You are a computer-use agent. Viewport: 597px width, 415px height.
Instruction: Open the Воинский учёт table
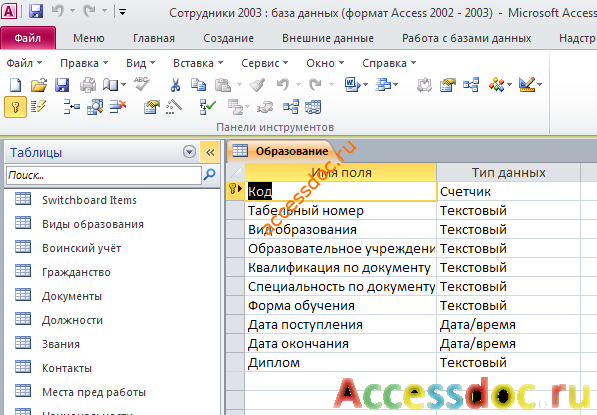81,248
